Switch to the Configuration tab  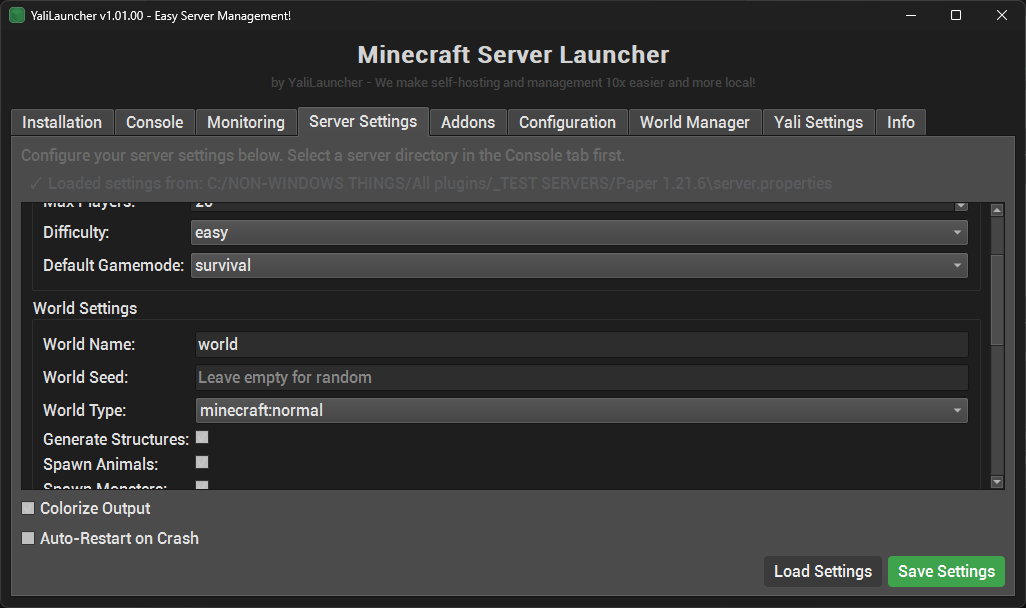[567, 122]
